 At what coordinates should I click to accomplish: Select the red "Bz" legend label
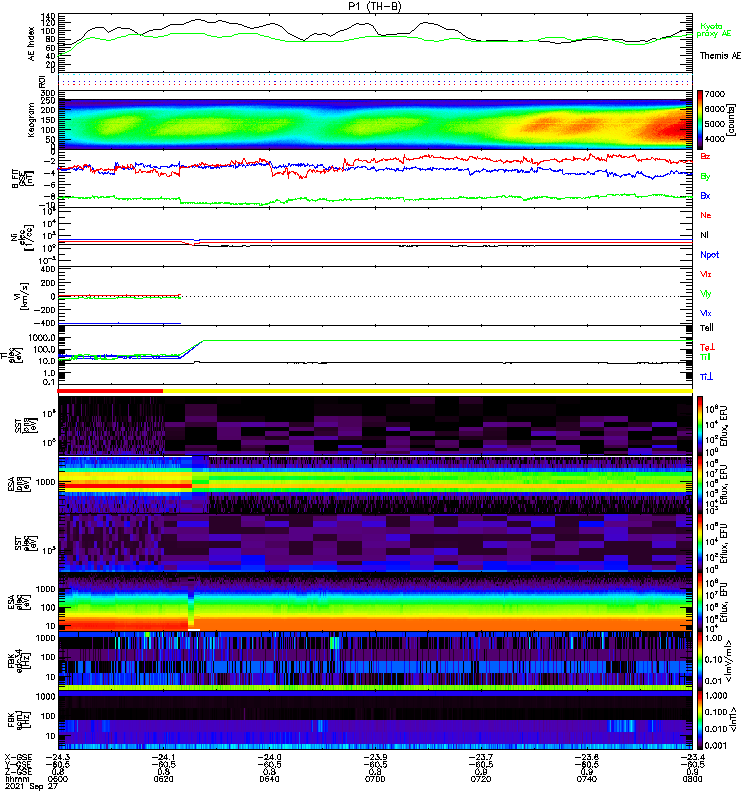pyautogui.click(x=705, y=157)
